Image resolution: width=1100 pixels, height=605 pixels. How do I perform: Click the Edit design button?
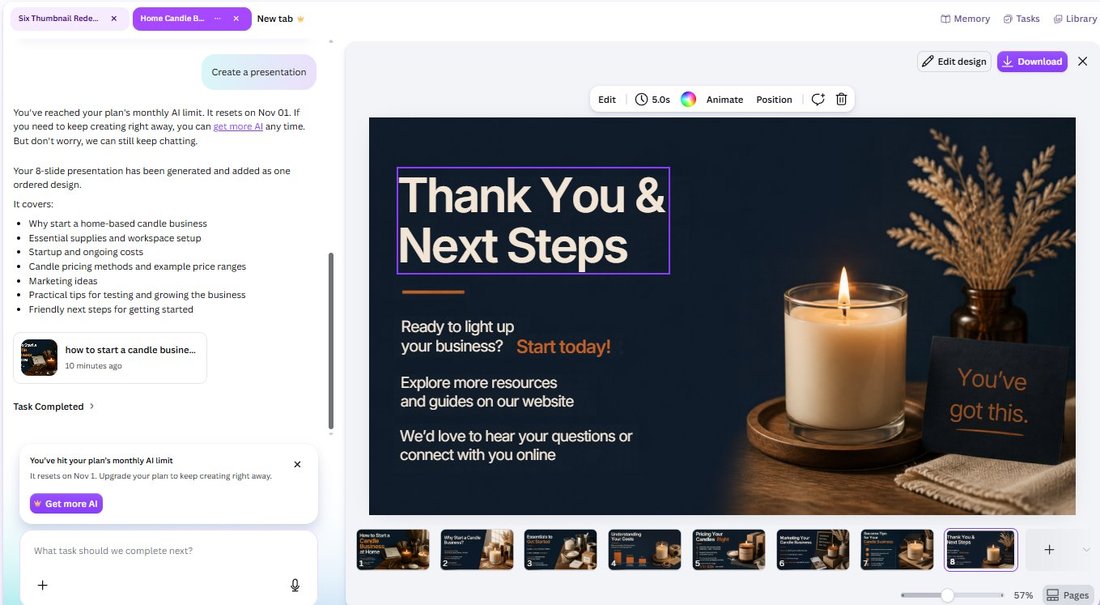pyautogui.click(x=954, y=62)
